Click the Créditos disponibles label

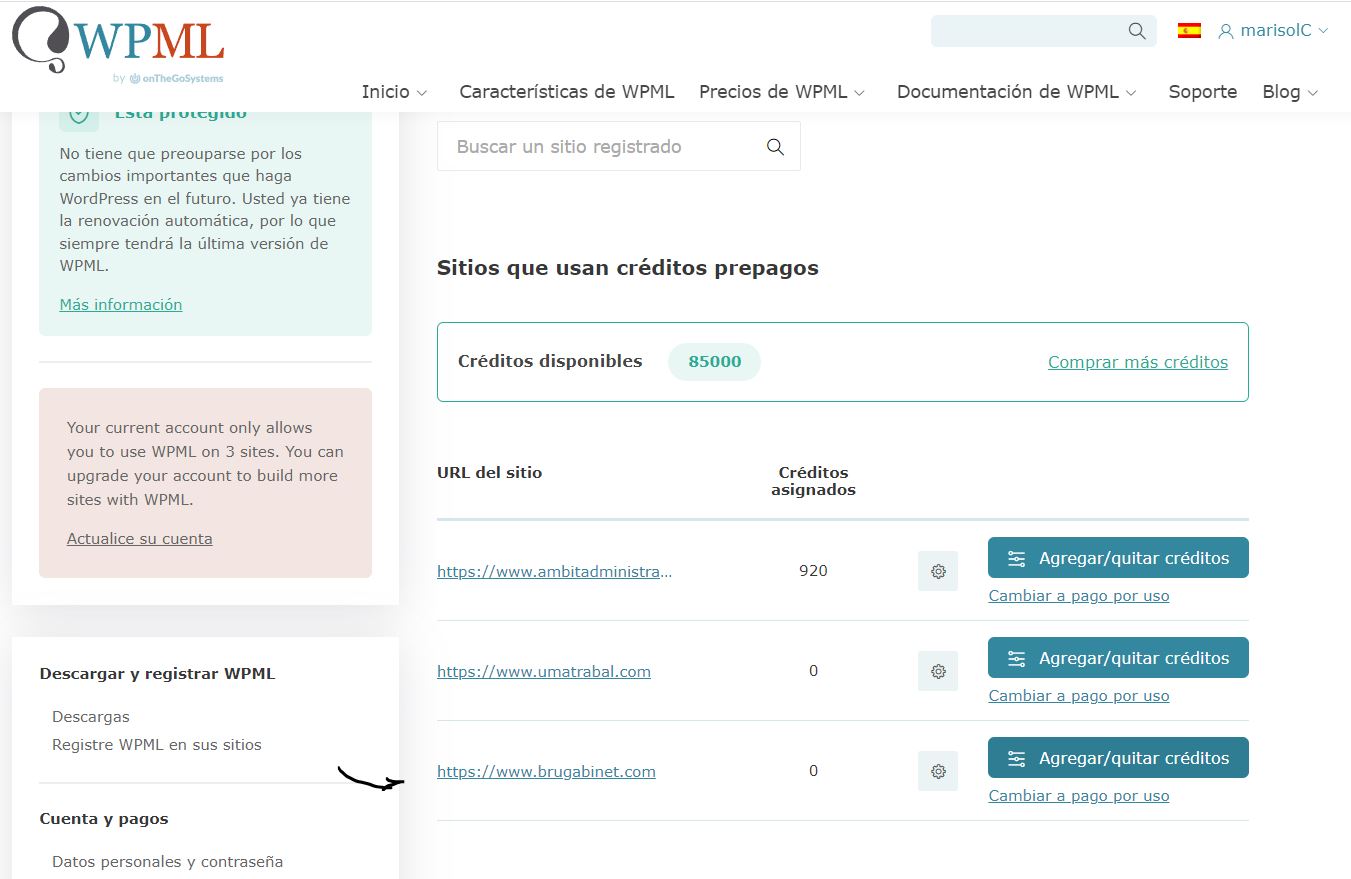pyautogui.click(x=550, y=362)
